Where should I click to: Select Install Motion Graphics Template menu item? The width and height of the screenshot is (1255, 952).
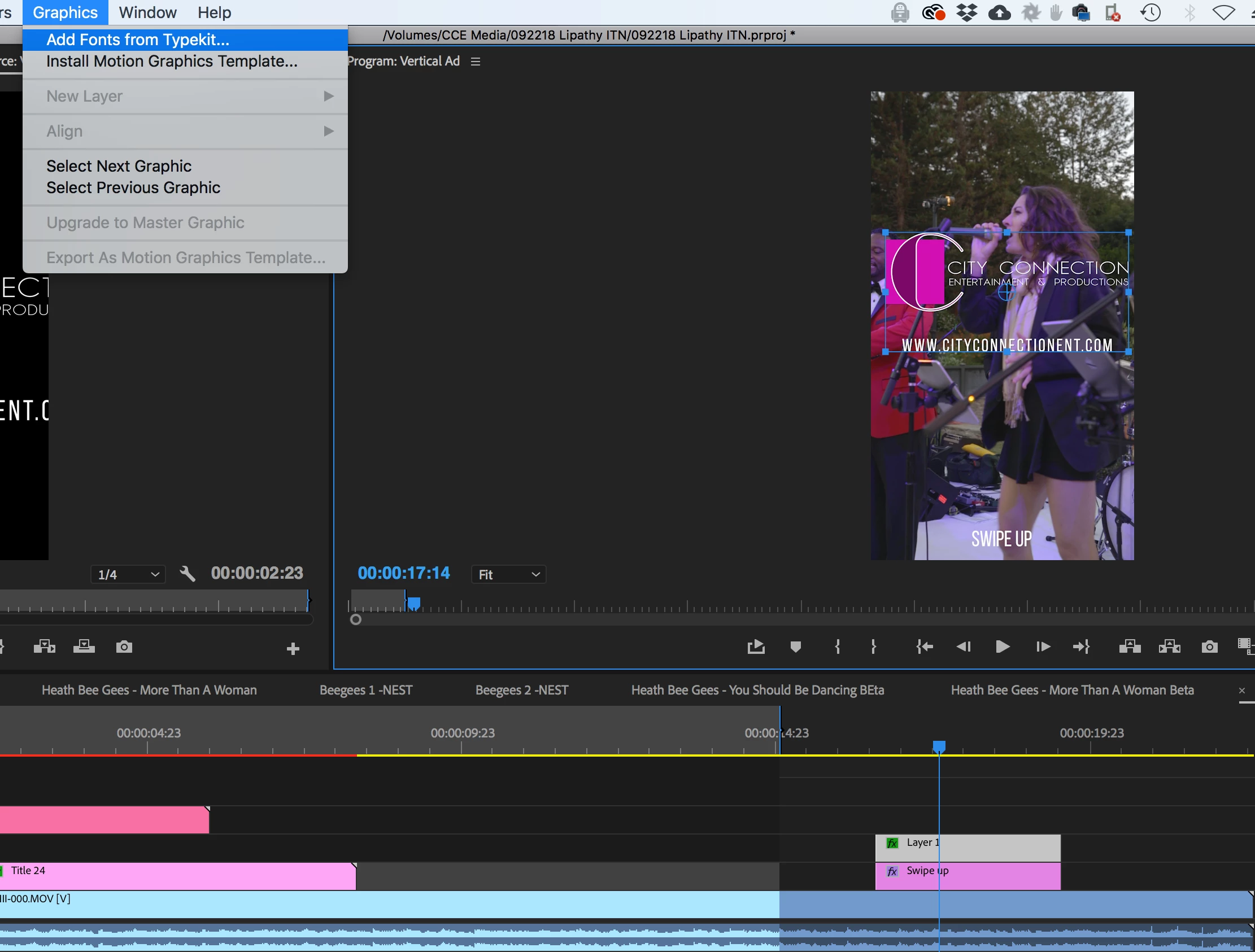[172, 62]
